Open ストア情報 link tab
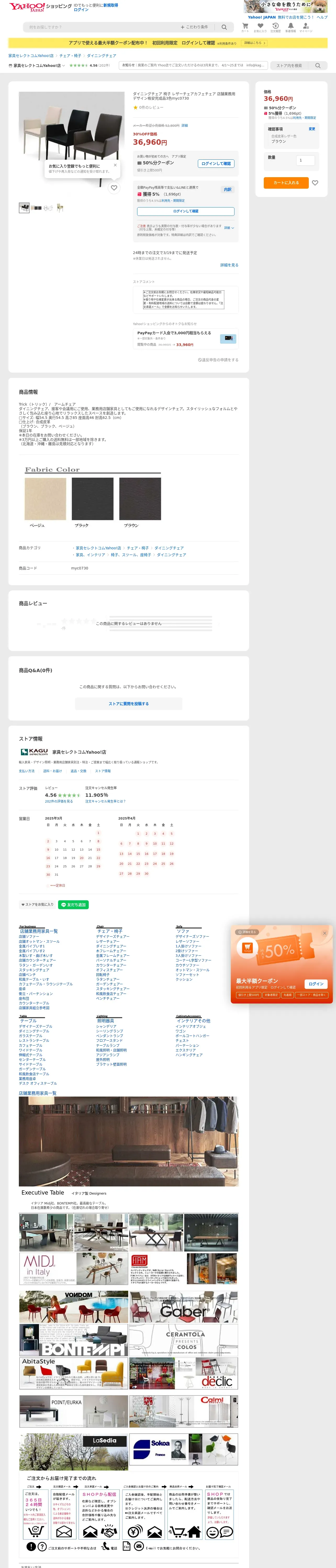The image size is (336, 1568). pos(103,771)
